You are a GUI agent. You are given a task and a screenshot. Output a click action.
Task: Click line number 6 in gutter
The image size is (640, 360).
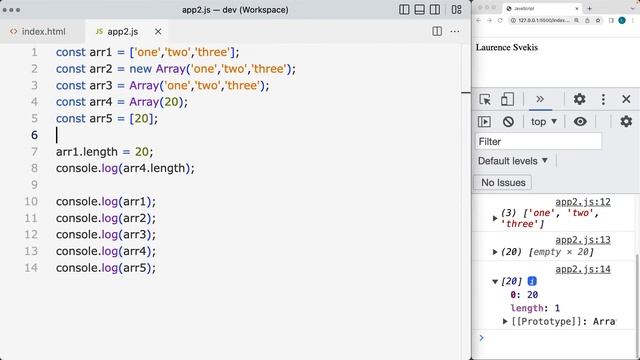pos(34,135)
